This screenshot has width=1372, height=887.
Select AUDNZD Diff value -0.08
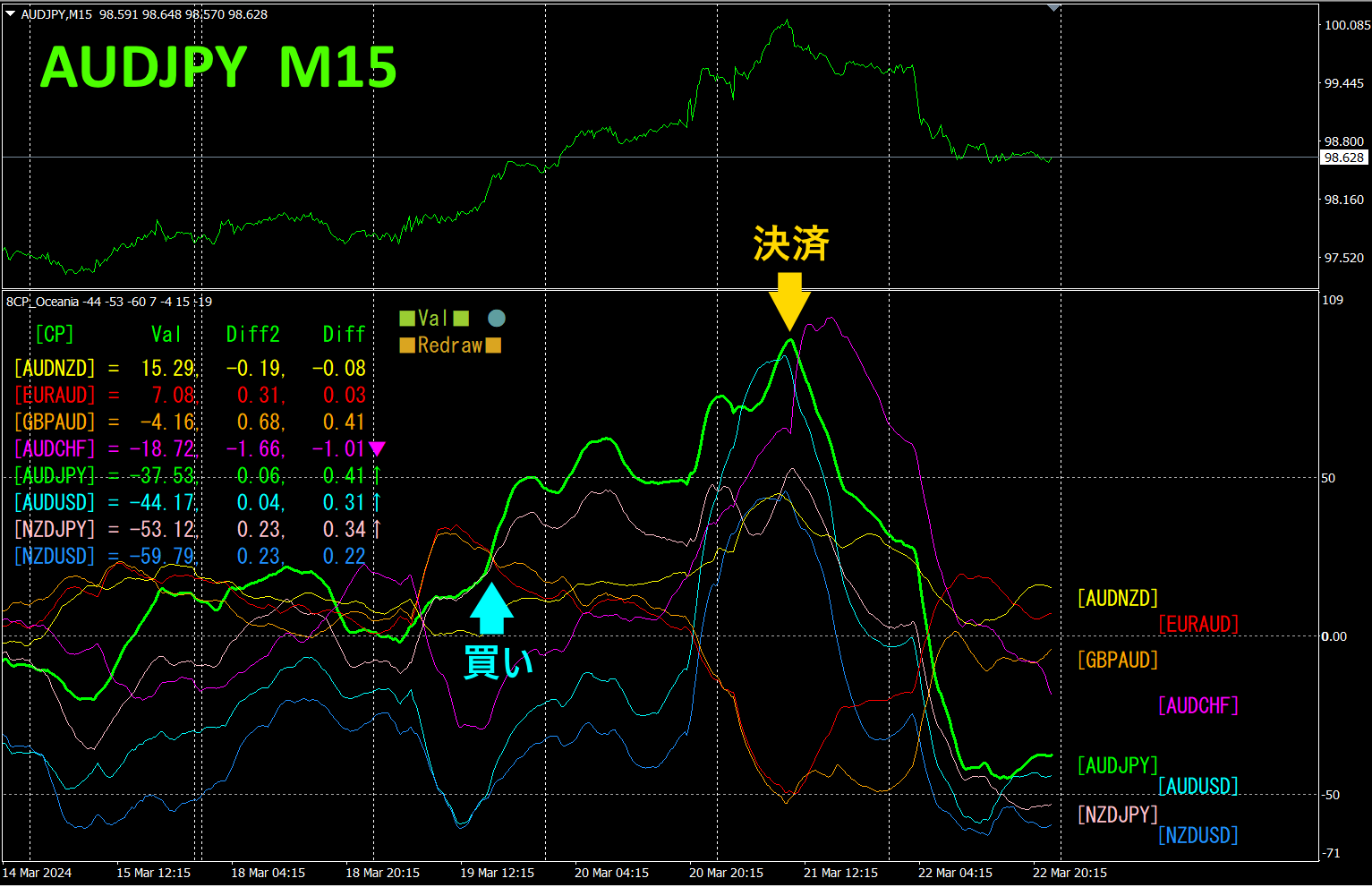click(x=339, y=368)
